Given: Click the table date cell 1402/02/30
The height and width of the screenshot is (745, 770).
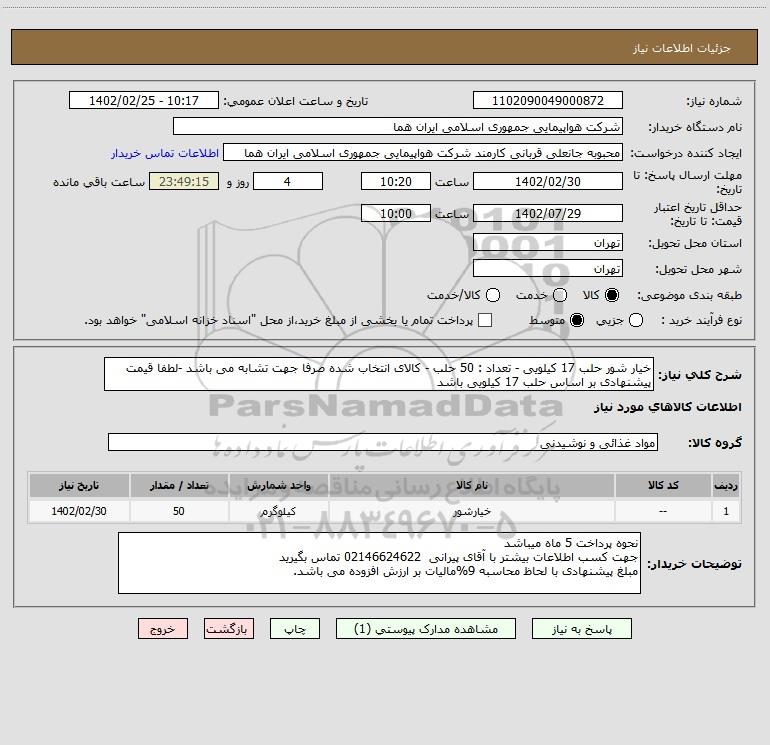Looking at the screenshot, I should pyautogui.click(x=79, y=511).
